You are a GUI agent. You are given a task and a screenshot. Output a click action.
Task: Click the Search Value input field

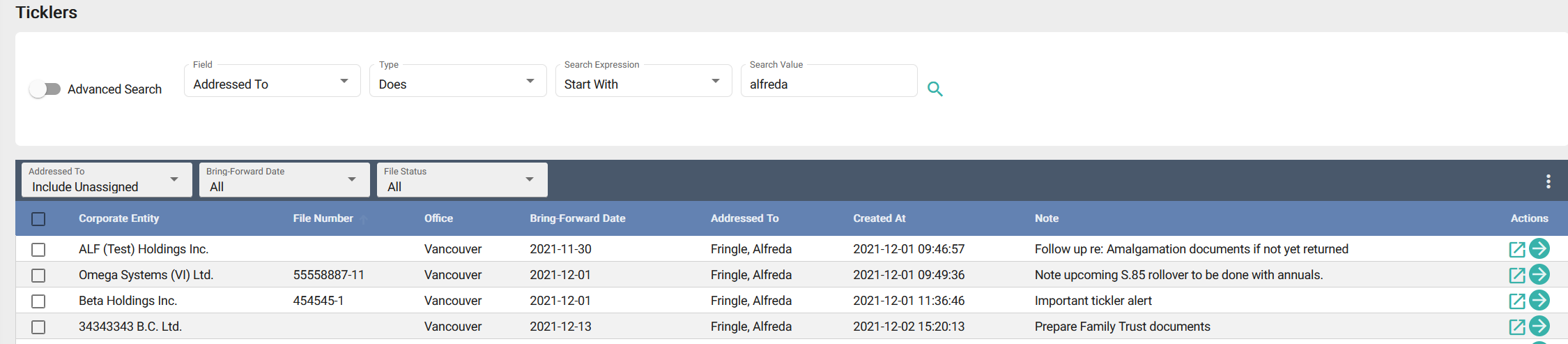coord(828,84)
